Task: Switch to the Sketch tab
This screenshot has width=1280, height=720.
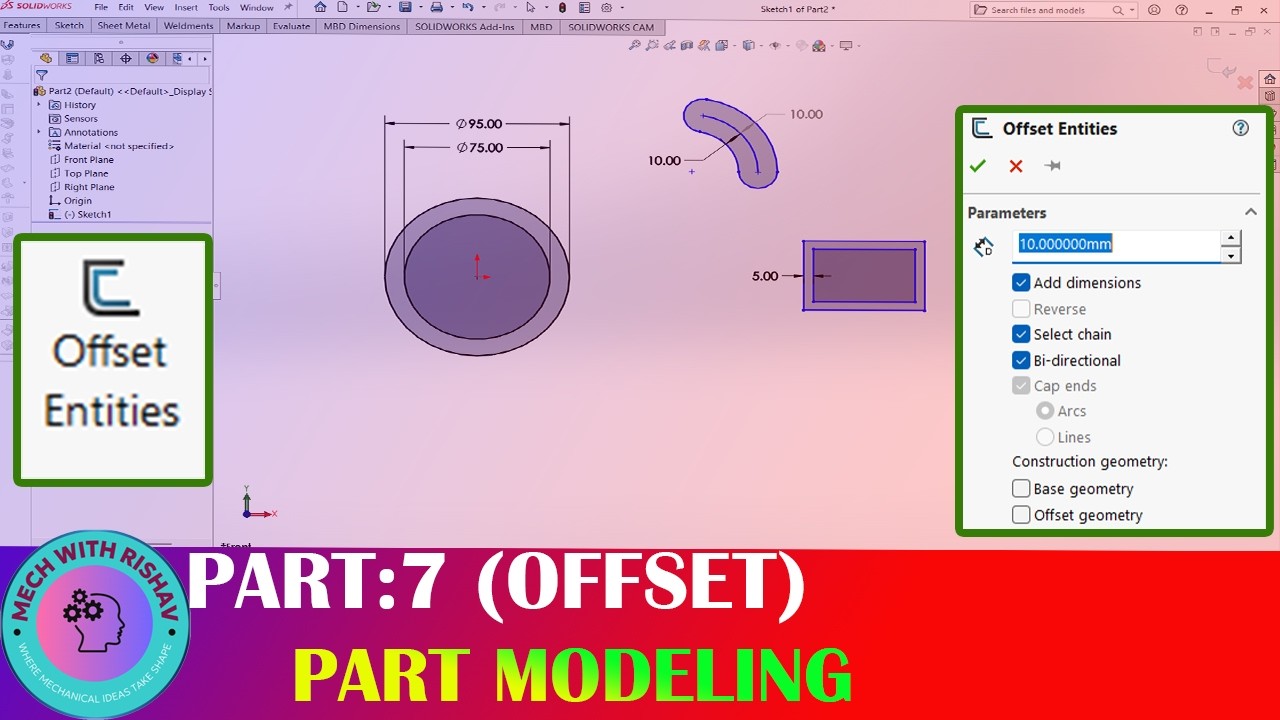Action: pyautogui.click(x=69, y=26)
